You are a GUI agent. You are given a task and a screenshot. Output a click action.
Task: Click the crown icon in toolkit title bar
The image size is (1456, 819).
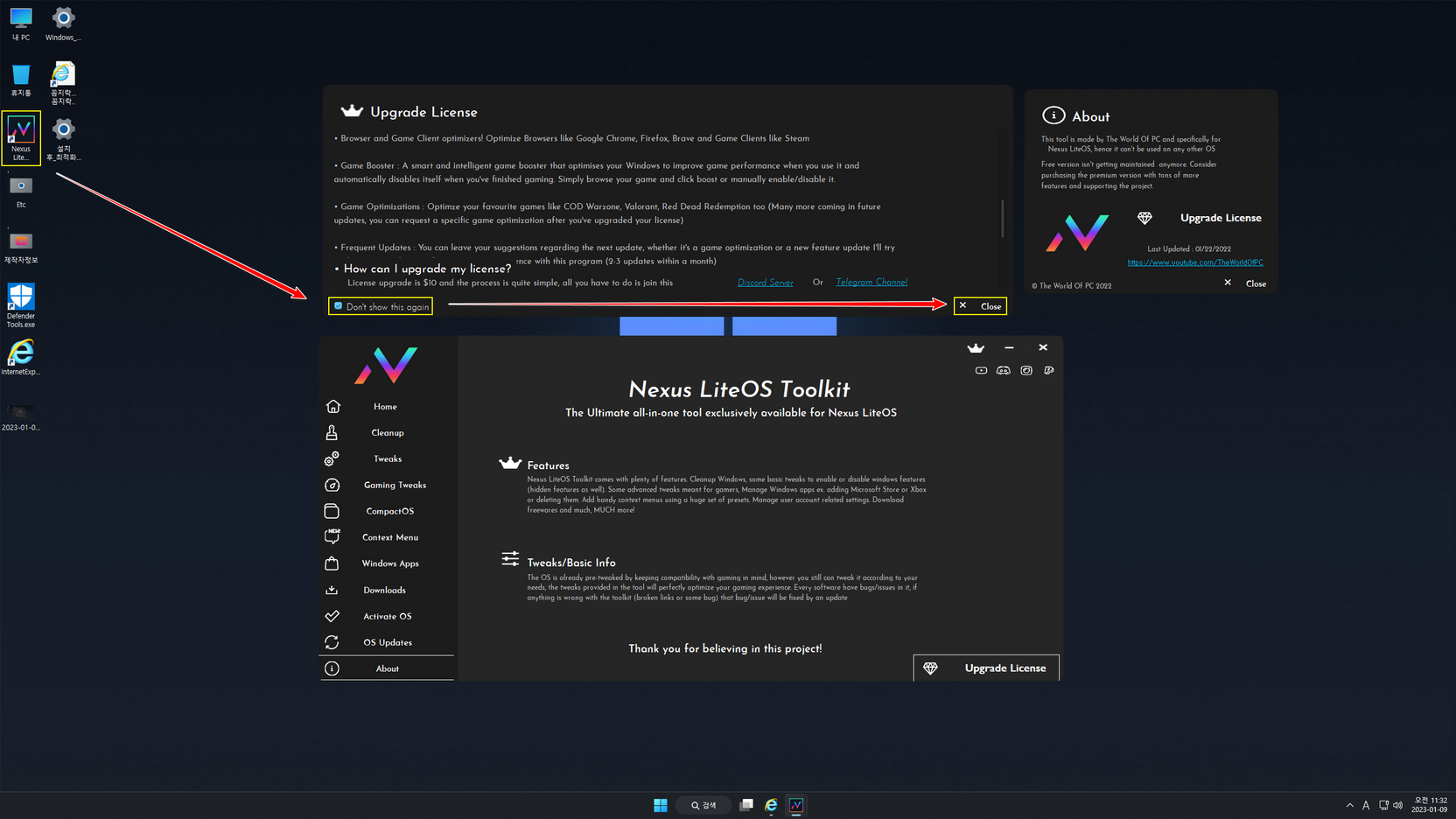(976, 347)
